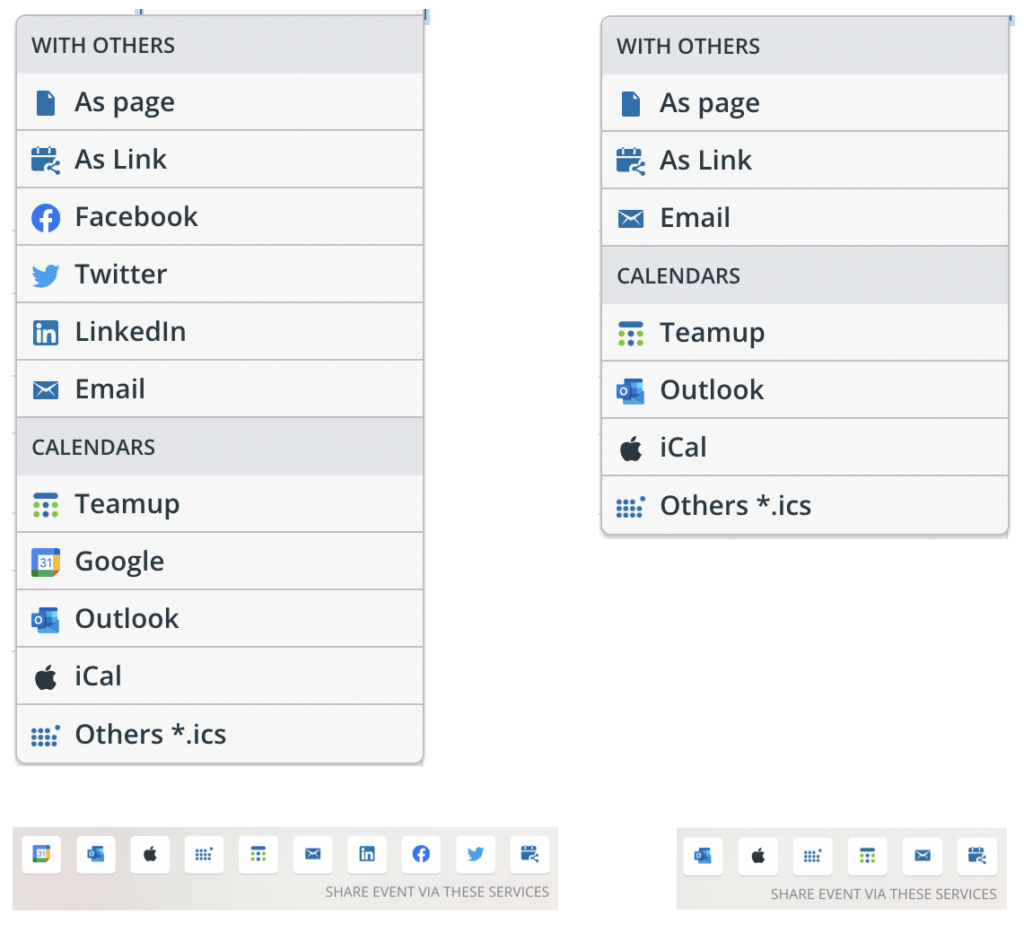Click email envelope icon in left share bar
Image resolution: width=1024 pixels, height=933 pixels.
tap(313, 854)
